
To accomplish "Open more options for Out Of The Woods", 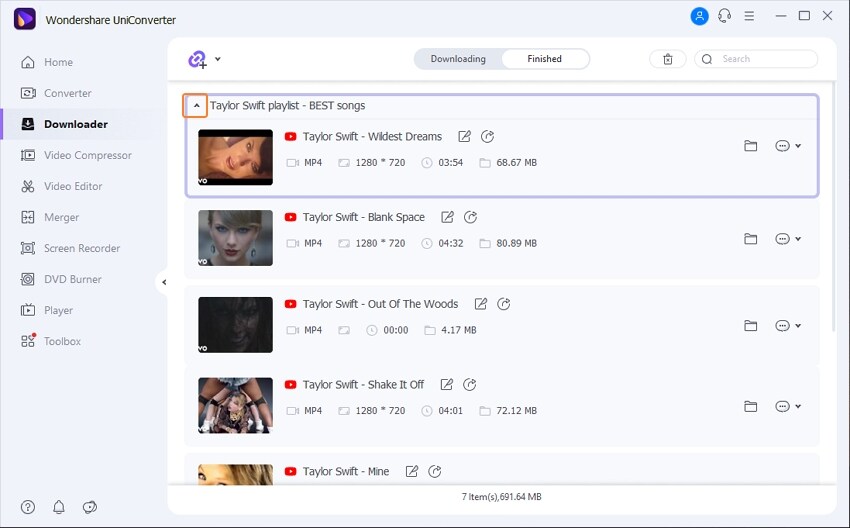I will (x=782, y=326).
